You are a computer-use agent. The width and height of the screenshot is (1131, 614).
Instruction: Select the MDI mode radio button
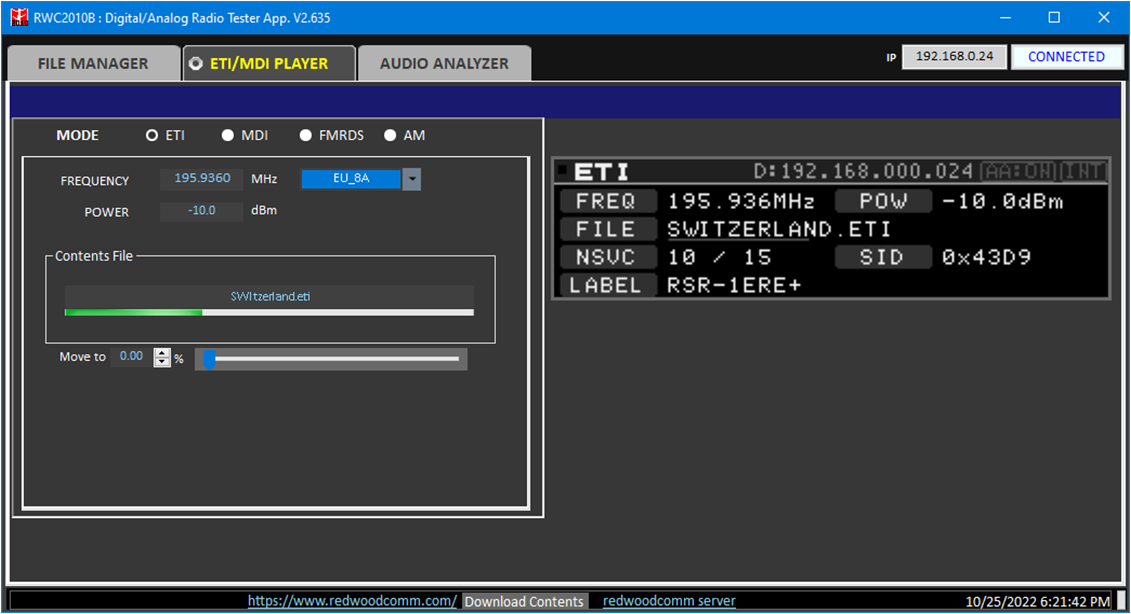click(227, 135)
